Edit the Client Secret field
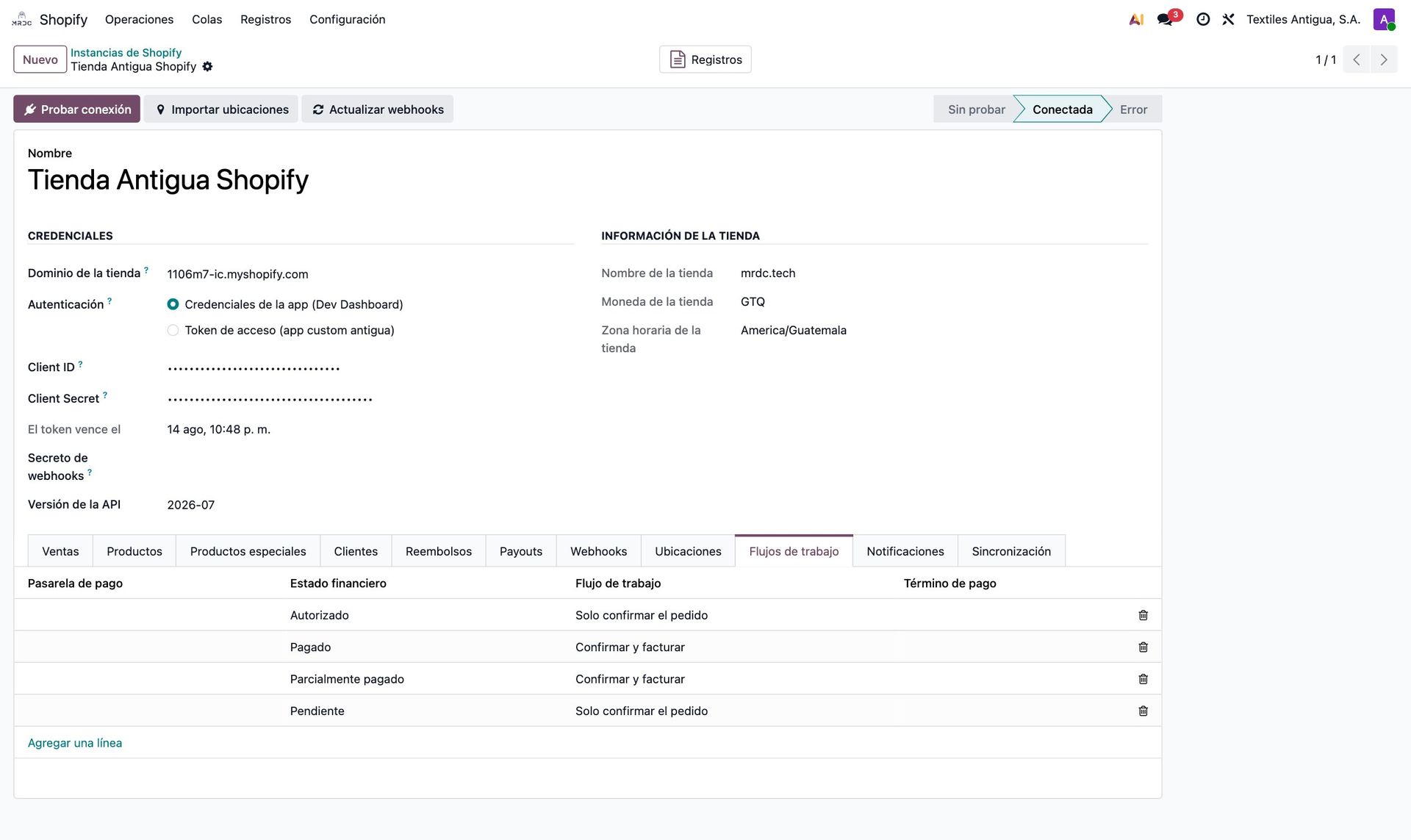Image resolution: width=1411 pixels, height=840 pixels. pyautogui.click(x=370, y=399)
